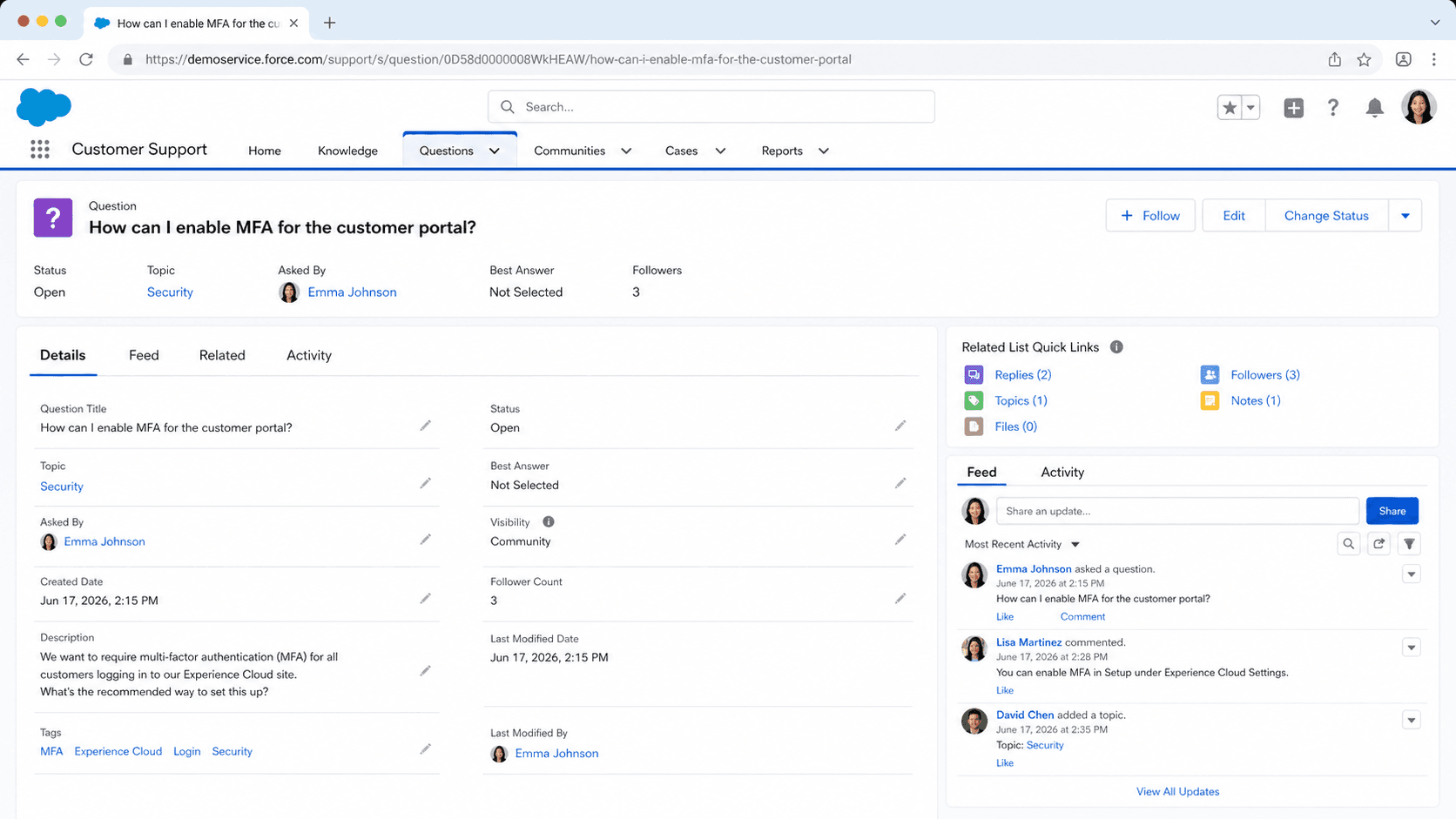
Task: Expand the favorites list dropdown arrow
Action: tap(1250, 108)
